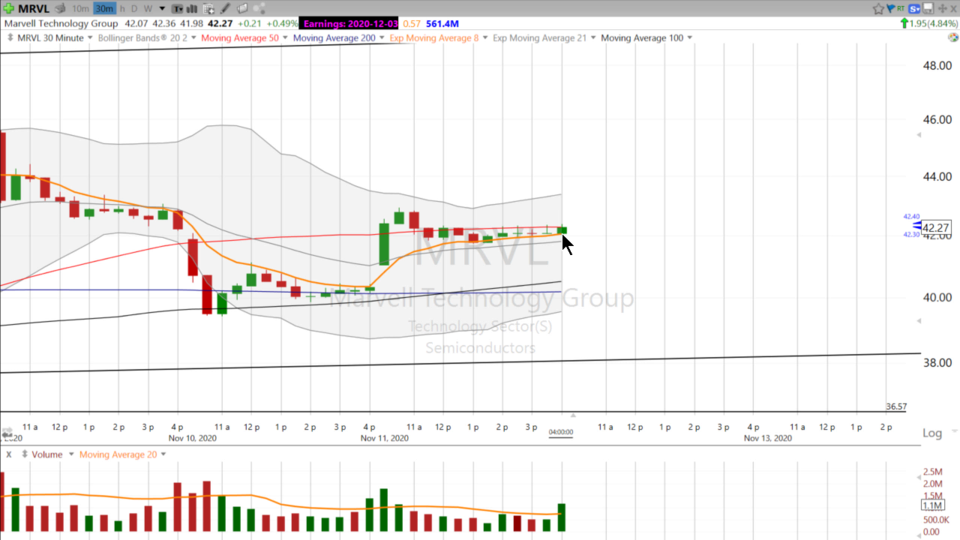Click the 42.27 current price label
Image resolution: width=960 pixels, height=540 pixels.
click(936, 228)
